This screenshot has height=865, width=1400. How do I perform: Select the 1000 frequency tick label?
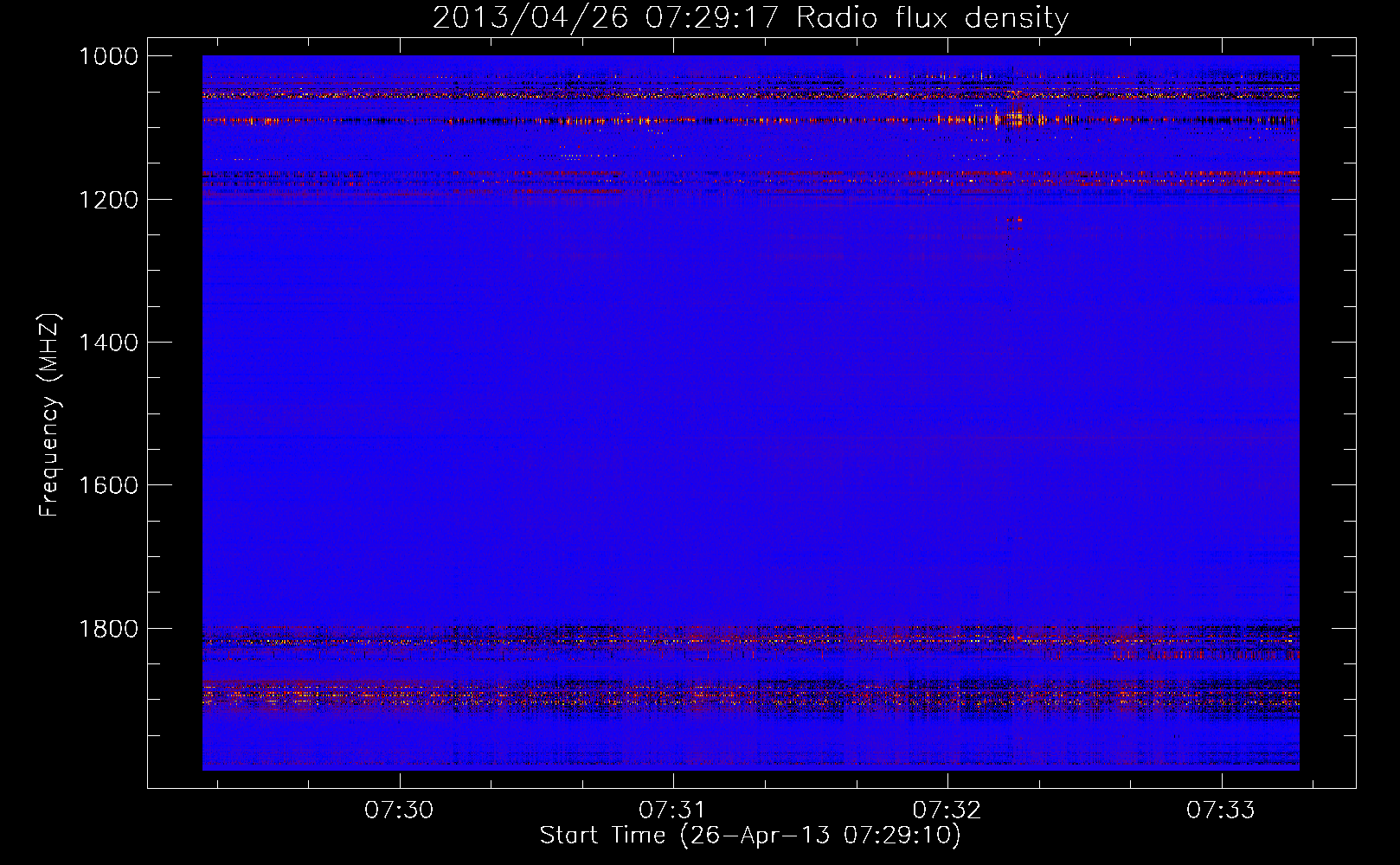pos(108,56)
